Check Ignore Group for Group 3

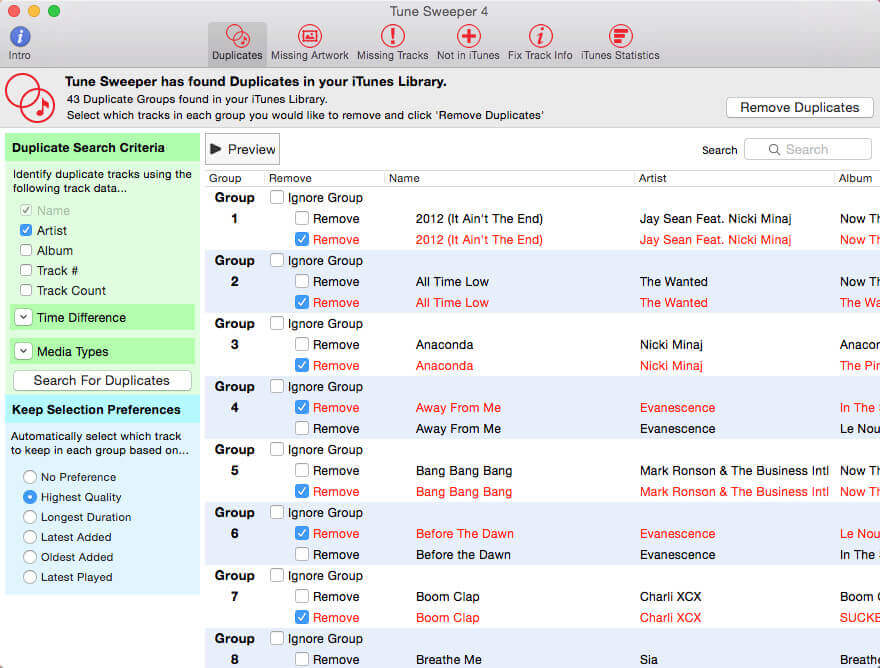(277, 323)
